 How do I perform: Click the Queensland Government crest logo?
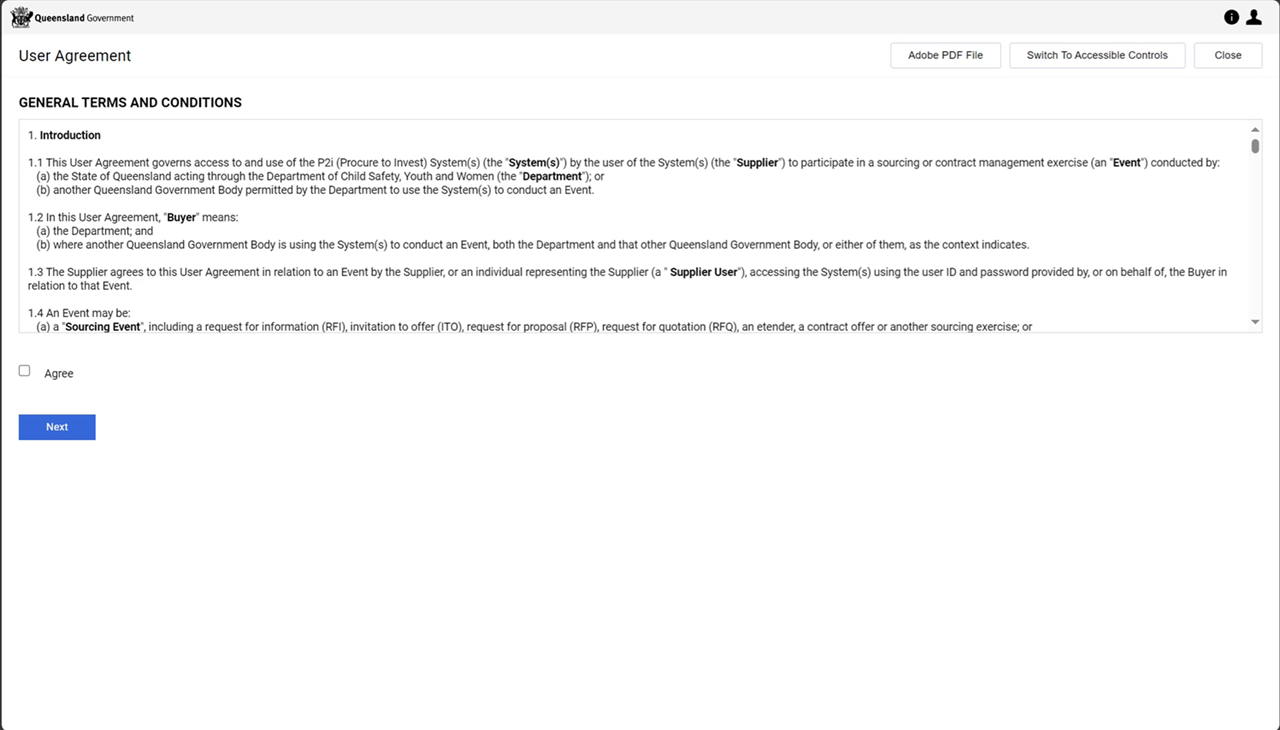(21, 17)
